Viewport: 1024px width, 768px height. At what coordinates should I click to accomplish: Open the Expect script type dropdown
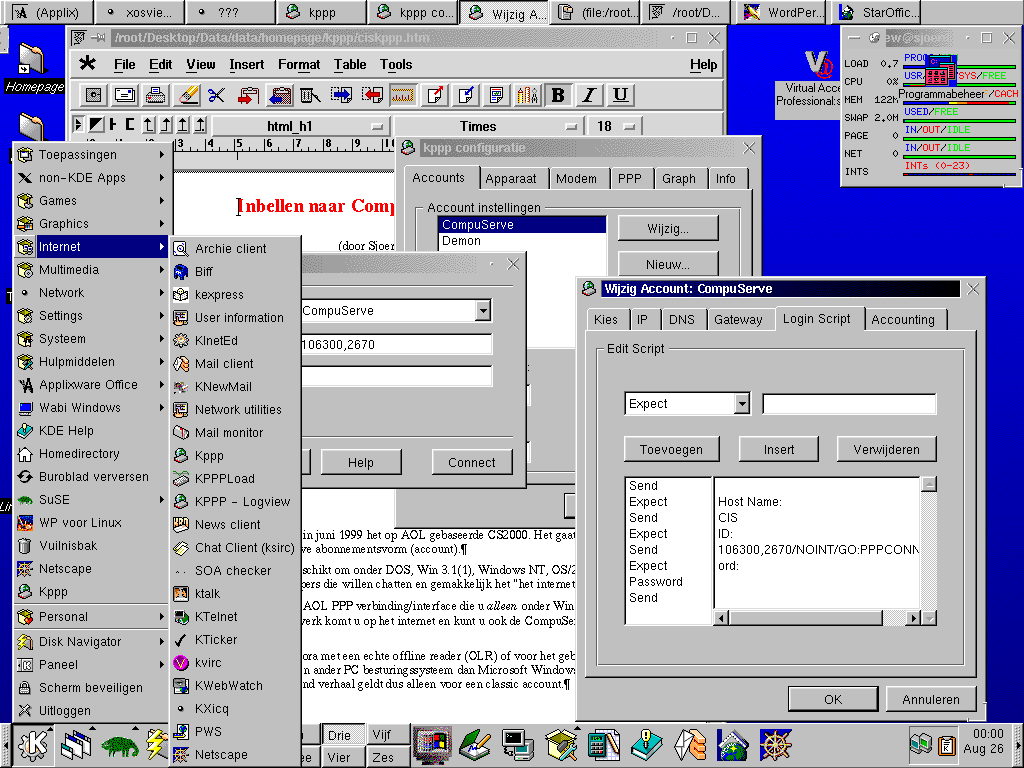coord(741,404)
